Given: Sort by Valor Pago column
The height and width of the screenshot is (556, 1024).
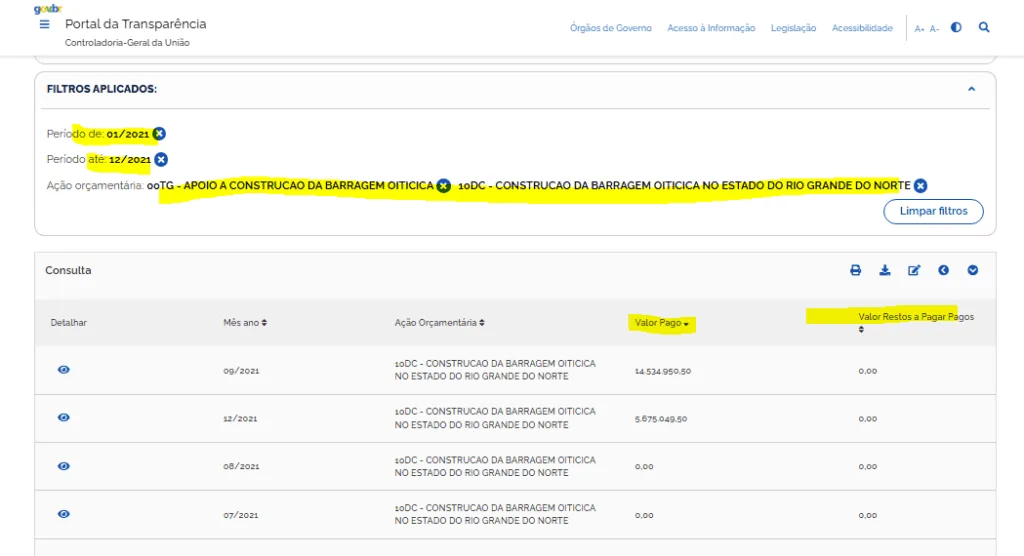Looking at the screenshot, I should pyautogui.click(x=662, y=323).
